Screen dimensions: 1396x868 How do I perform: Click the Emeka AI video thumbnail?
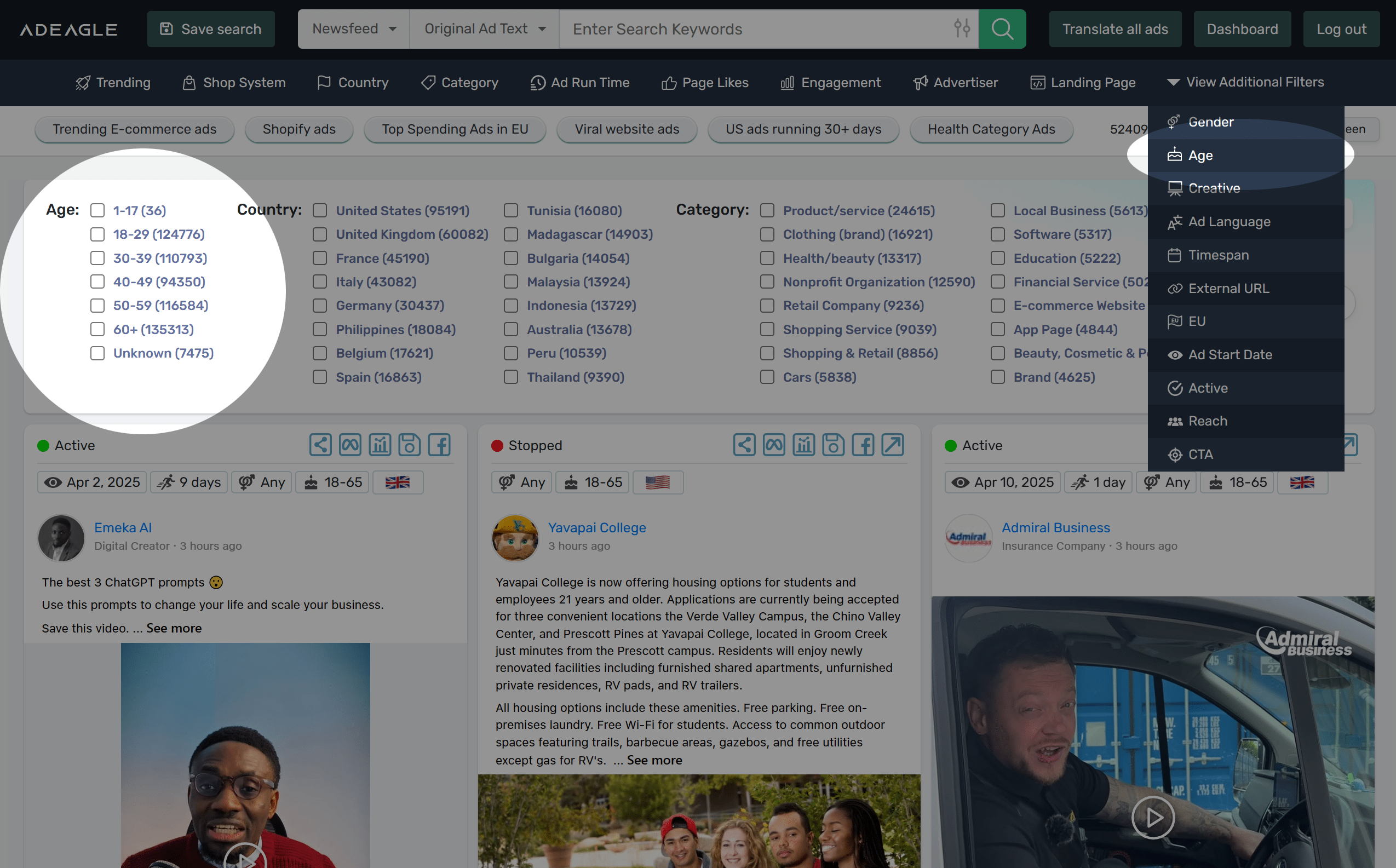(245, 756)
